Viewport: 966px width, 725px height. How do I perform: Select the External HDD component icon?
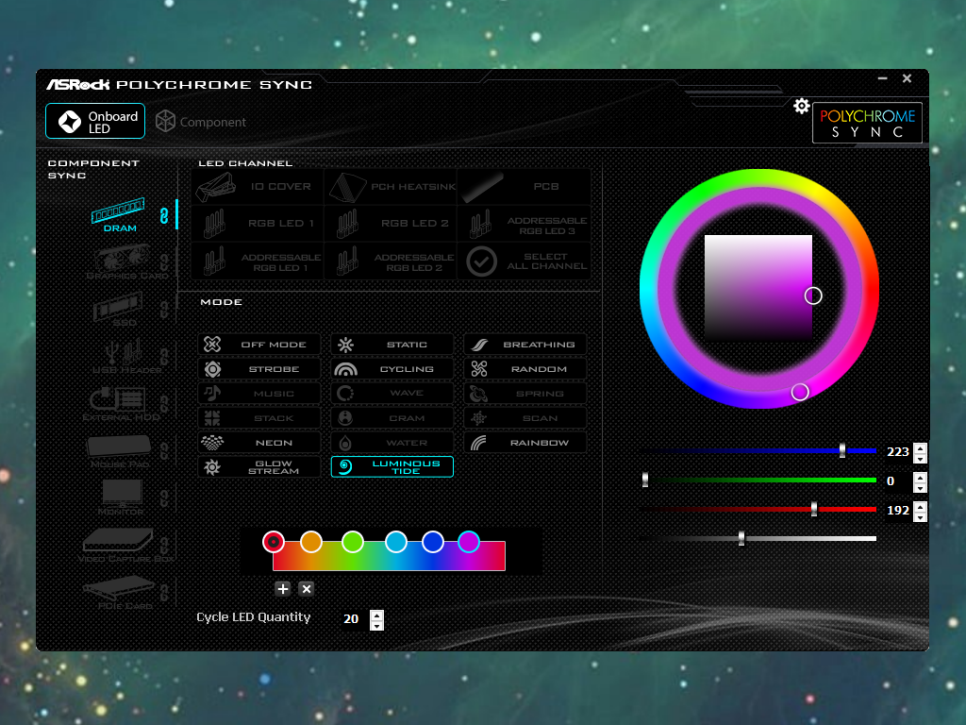coord(120,403)
